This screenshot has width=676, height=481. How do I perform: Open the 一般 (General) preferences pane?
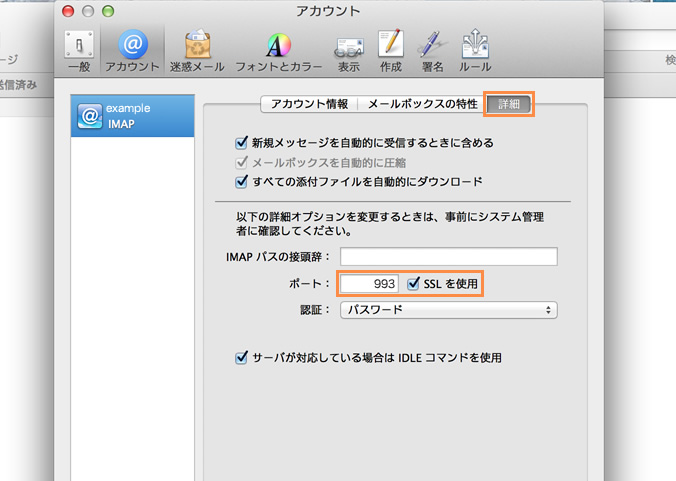click(x=79, y=51)
